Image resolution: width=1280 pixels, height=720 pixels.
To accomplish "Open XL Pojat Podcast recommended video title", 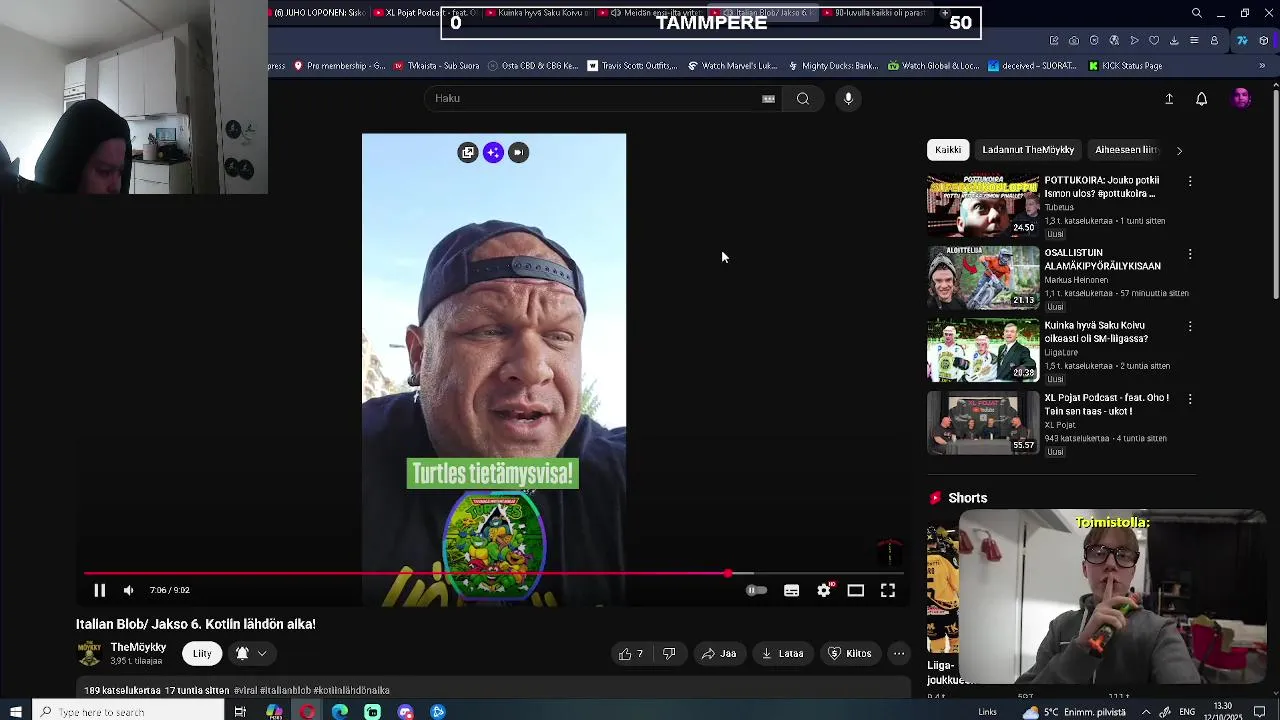I will (x=1106, y=404).
